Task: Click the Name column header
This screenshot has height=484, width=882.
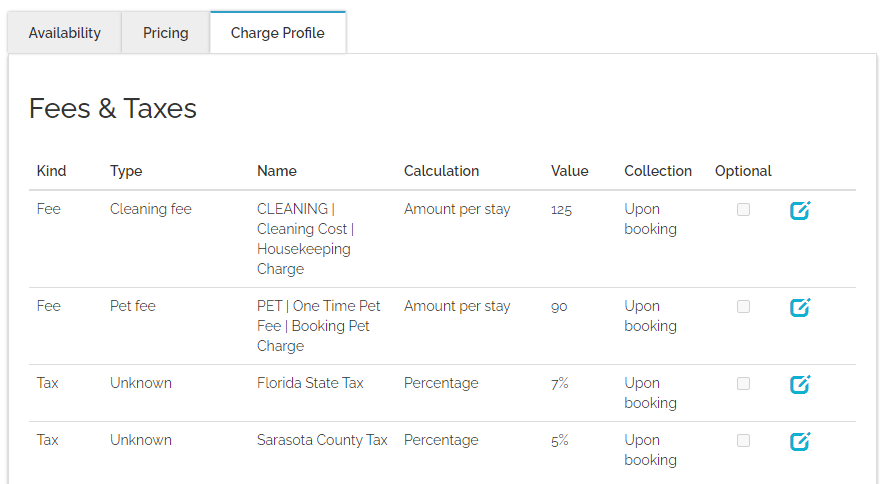Action: click(x=277, y=171)
